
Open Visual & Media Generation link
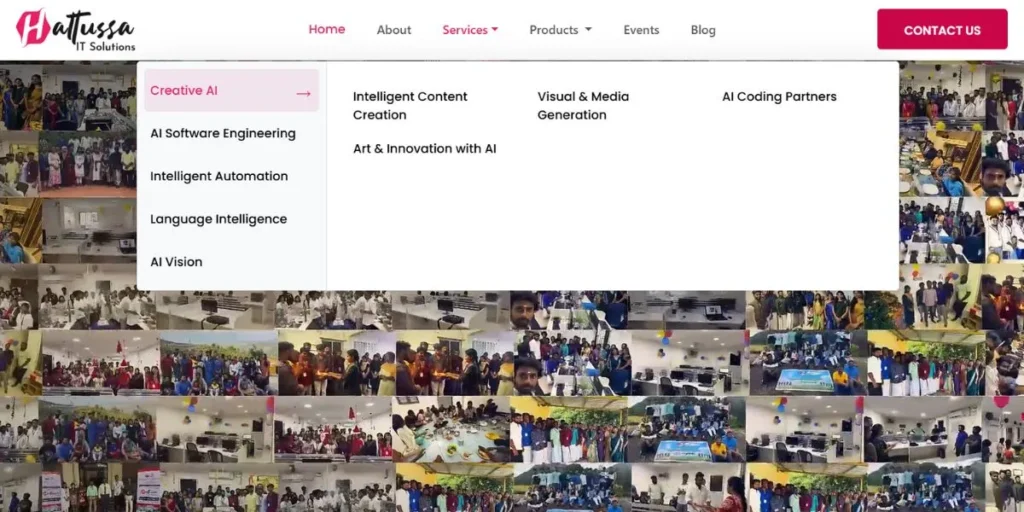pos(582,105)
